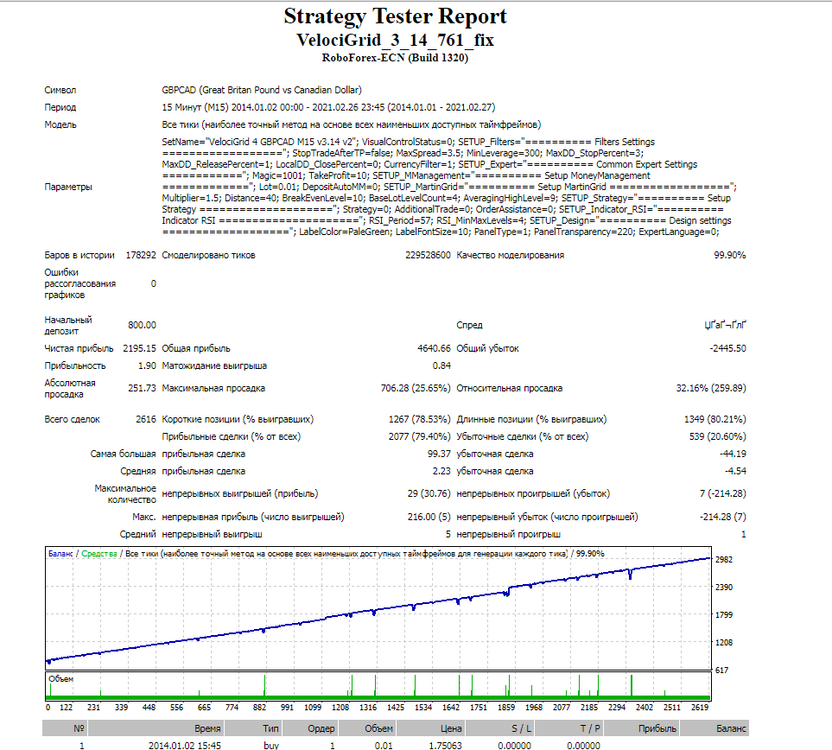Click the value 216.00 (5)
Viewport: 832px width, 750px height.
pos(429,517)
